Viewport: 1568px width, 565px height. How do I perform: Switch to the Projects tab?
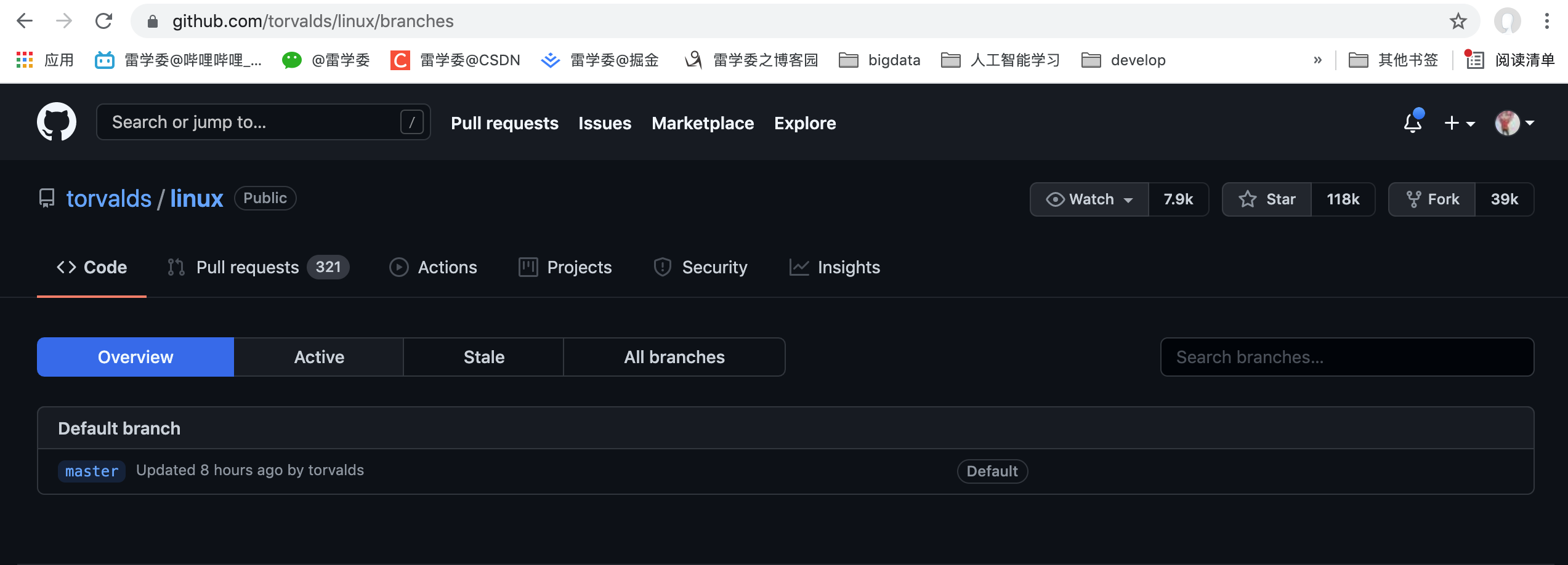tap(565, 267)
